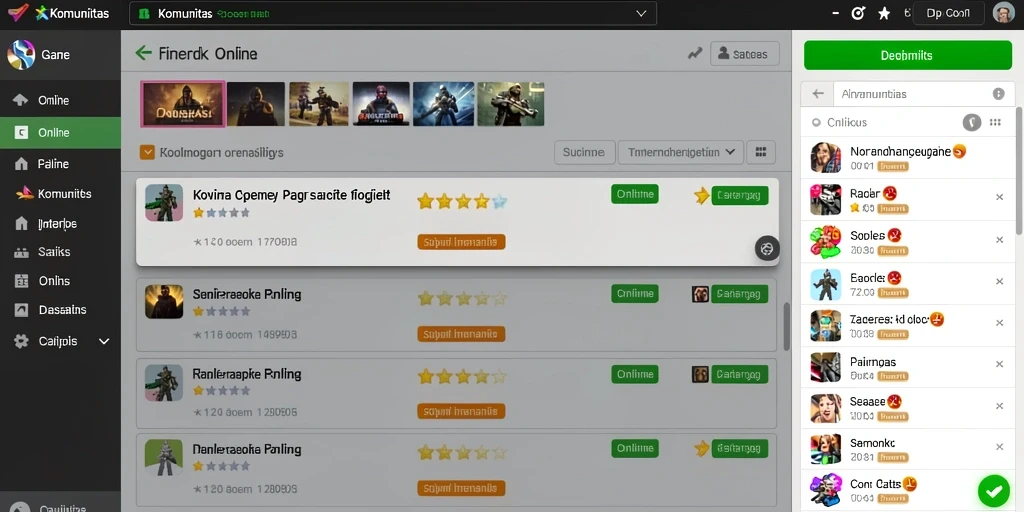Image resolution: width=1024 pixels, height=512 pixels.
Task: Select the fourth game thumbnail
Action: pyautogui.click(x=381, y=104)
